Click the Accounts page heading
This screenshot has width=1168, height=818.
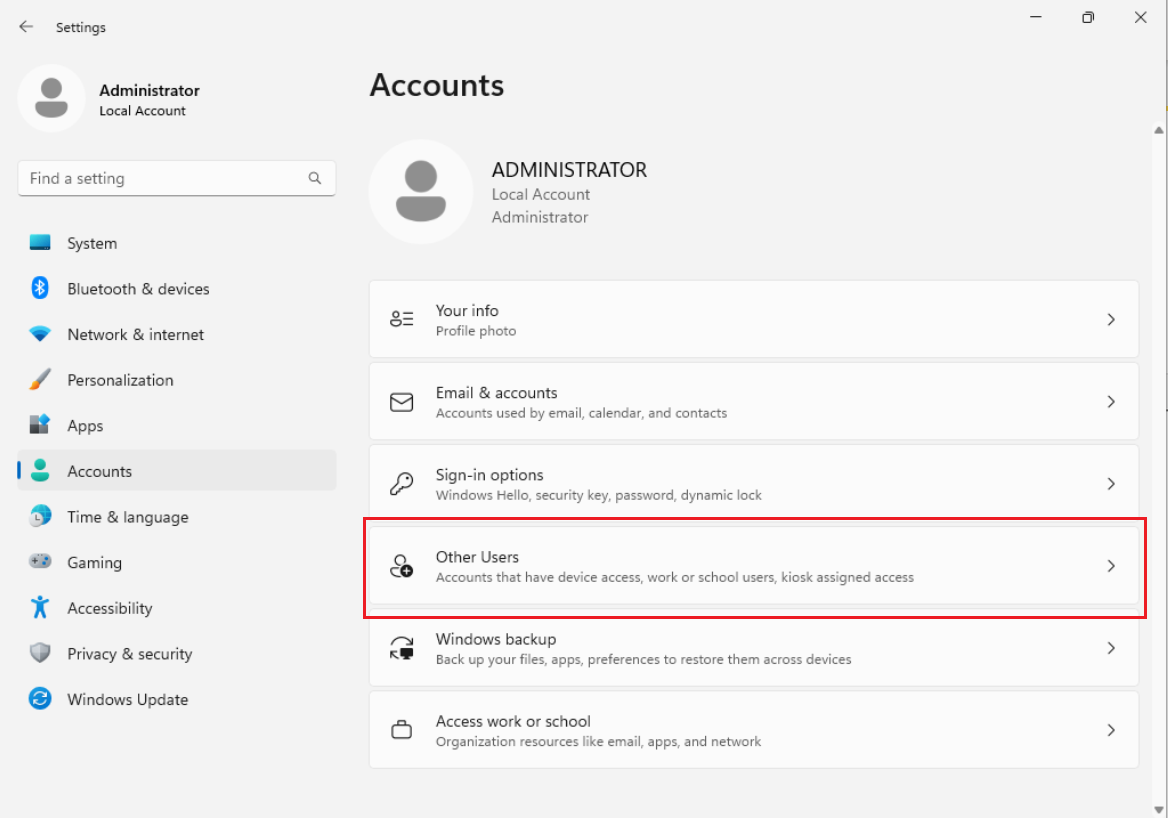tap(437, 85)
